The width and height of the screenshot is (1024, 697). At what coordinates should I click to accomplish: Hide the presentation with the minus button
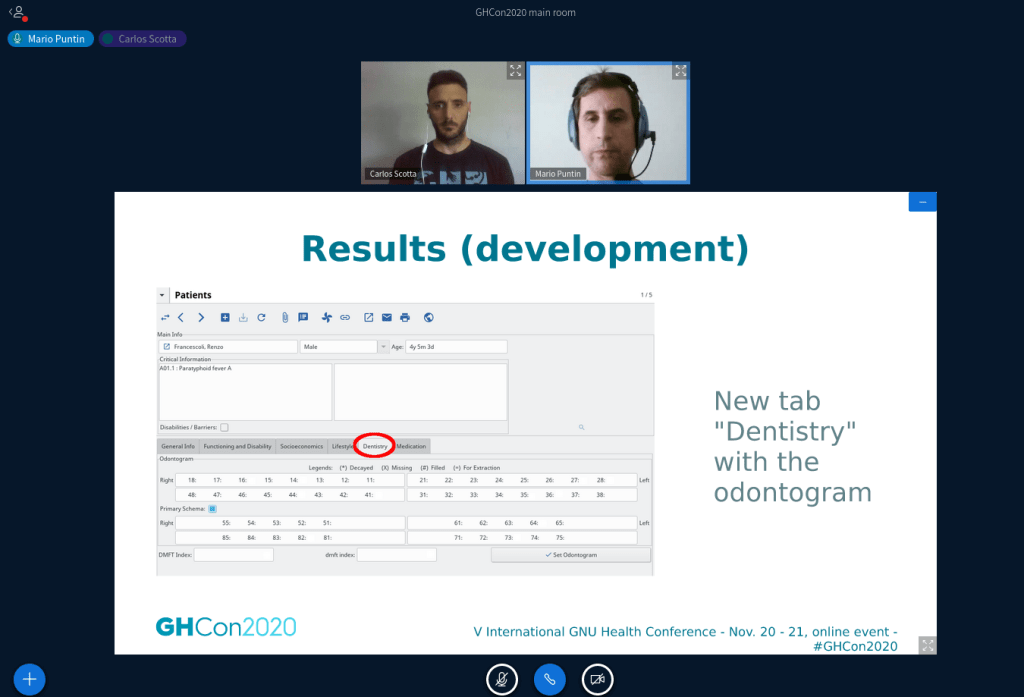click(x=922, y=202)
